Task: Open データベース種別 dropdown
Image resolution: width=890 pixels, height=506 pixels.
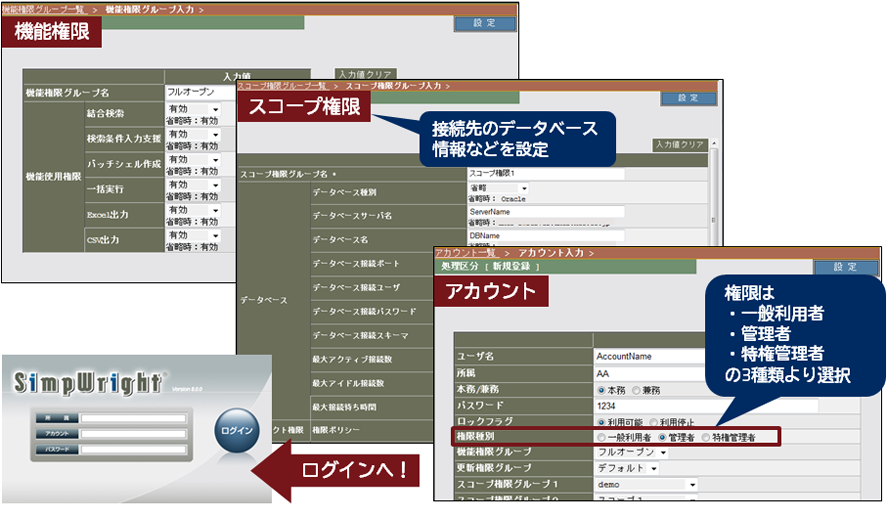Action: coord(498,188)
